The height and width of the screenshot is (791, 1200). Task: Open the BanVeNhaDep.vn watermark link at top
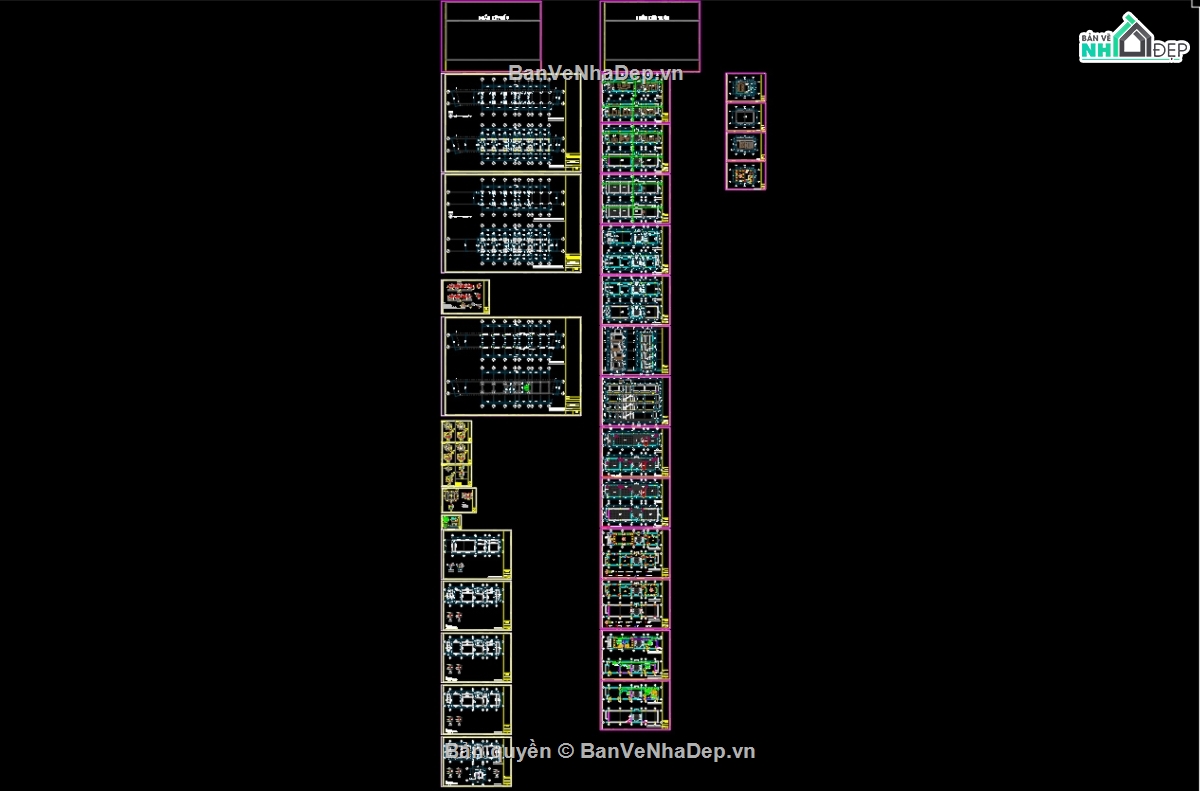(596, 72)
